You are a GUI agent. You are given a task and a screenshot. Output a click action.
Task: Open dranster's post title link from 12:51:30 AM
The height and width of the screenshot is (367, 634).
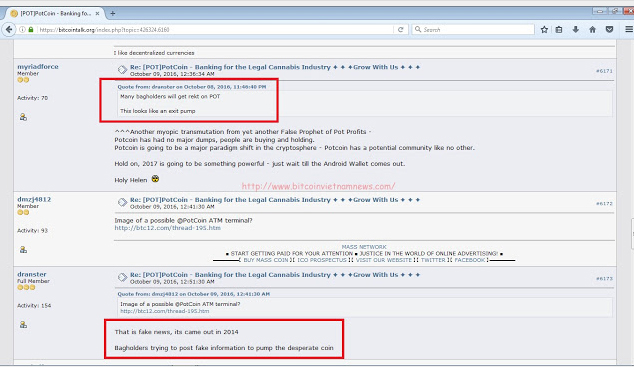275,274
